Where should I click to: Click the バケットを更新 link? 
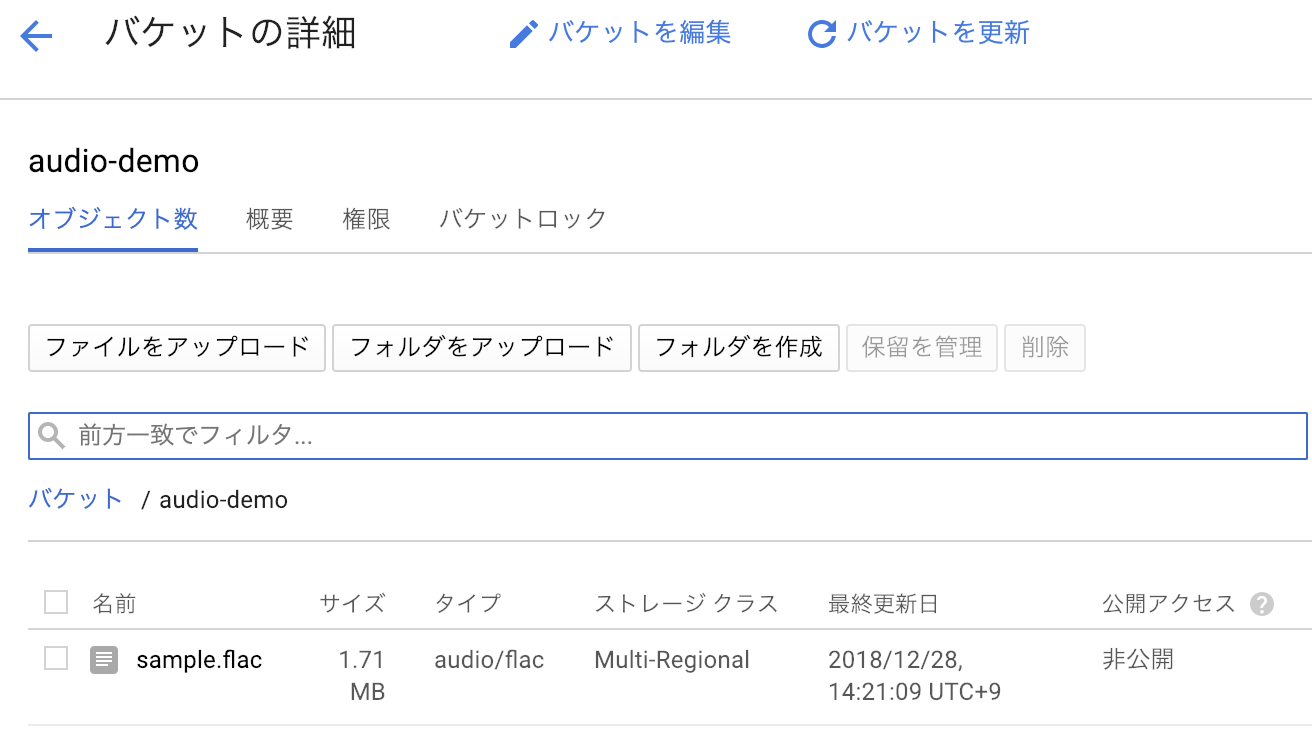938,33
